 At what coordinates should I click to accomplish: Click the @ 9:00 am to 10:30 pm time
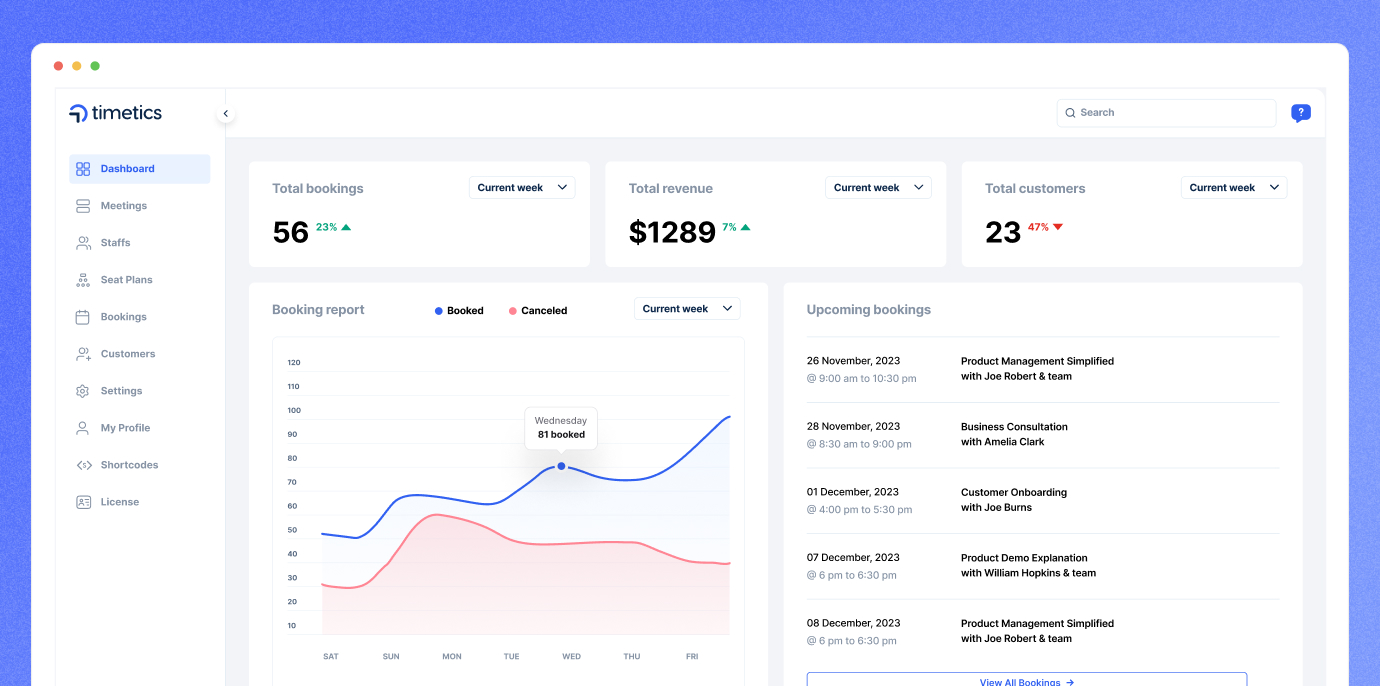point(862,378)
